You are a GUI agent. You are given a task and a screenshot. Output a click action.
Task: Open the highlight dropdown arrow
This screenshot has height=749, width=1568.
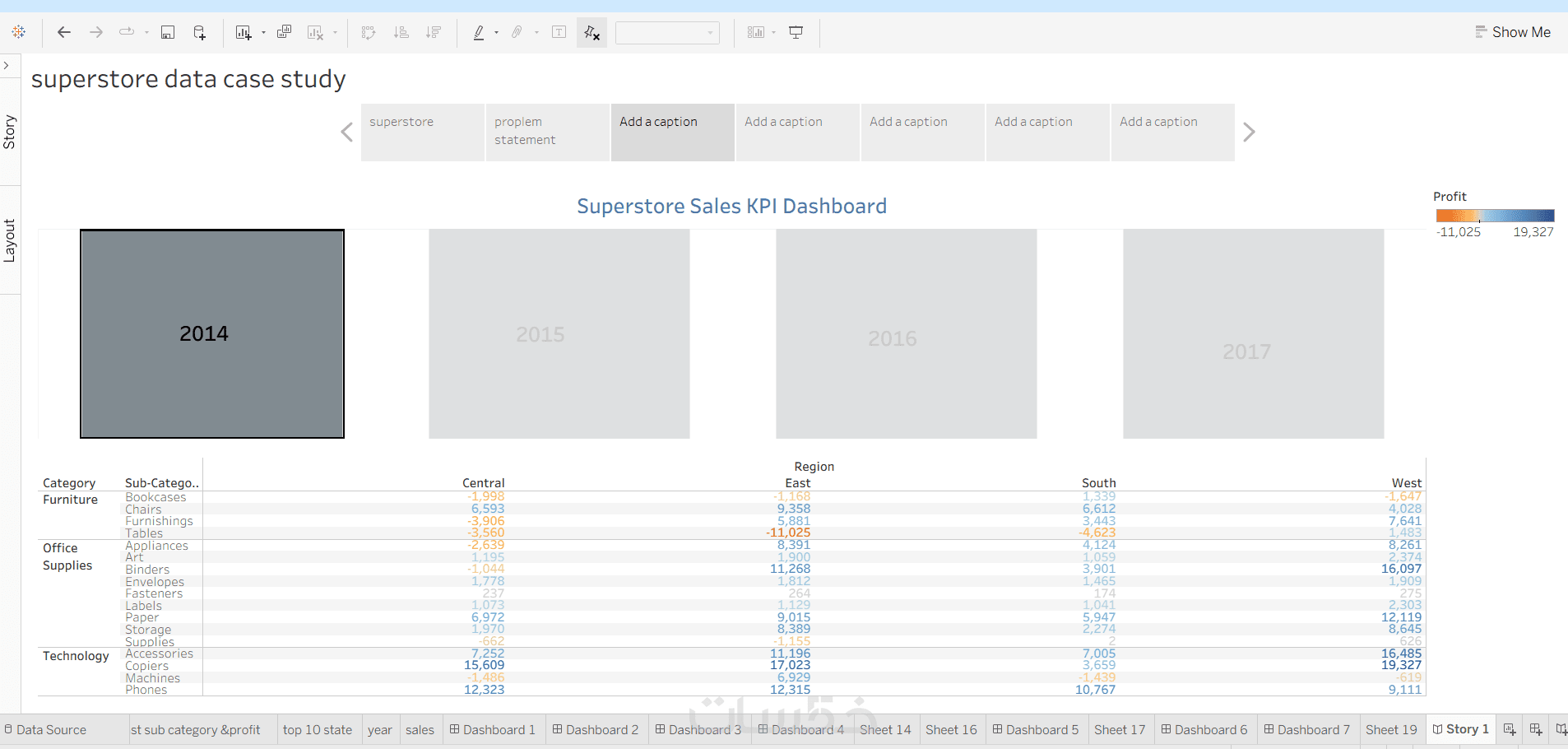pos(496,33)
